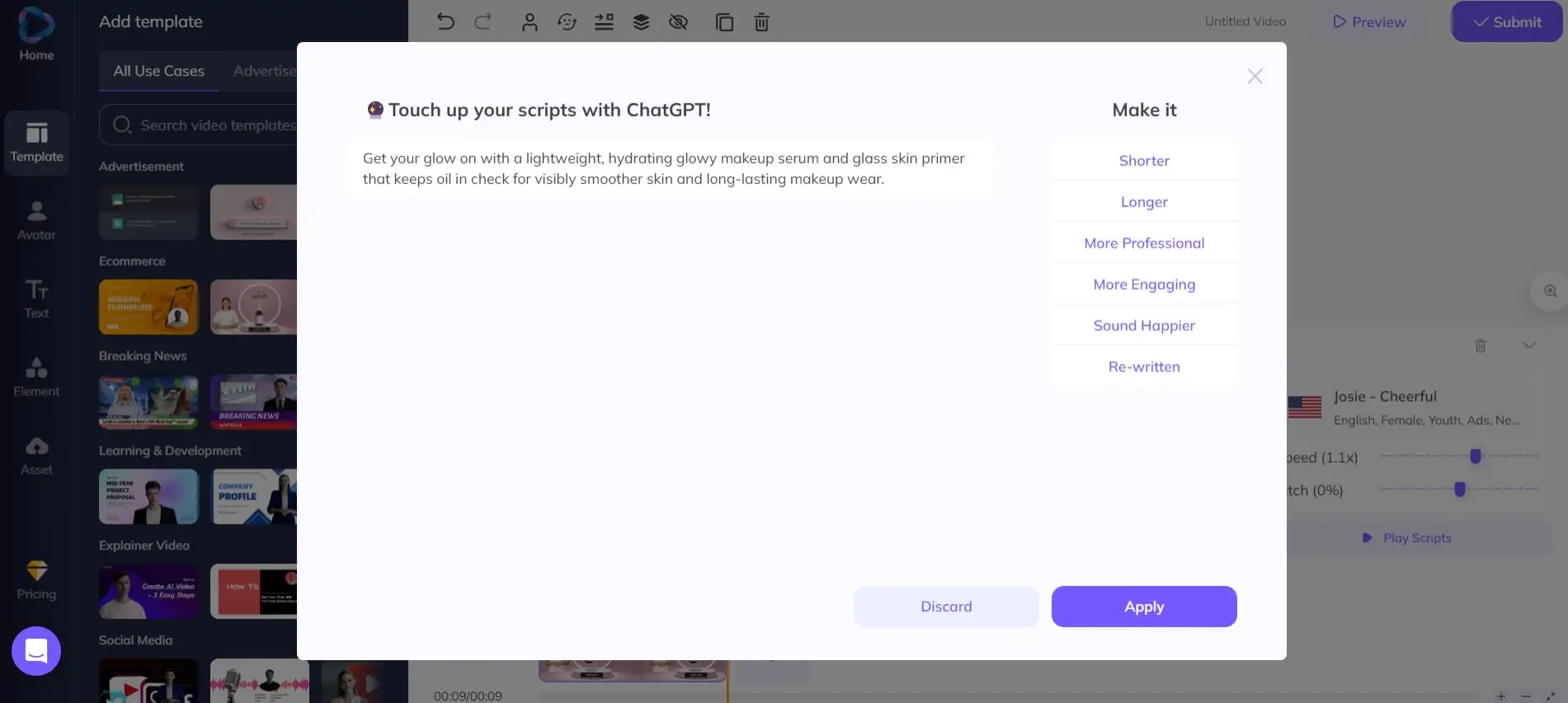Close the ChatGPT script dialog

(1255, 77)
